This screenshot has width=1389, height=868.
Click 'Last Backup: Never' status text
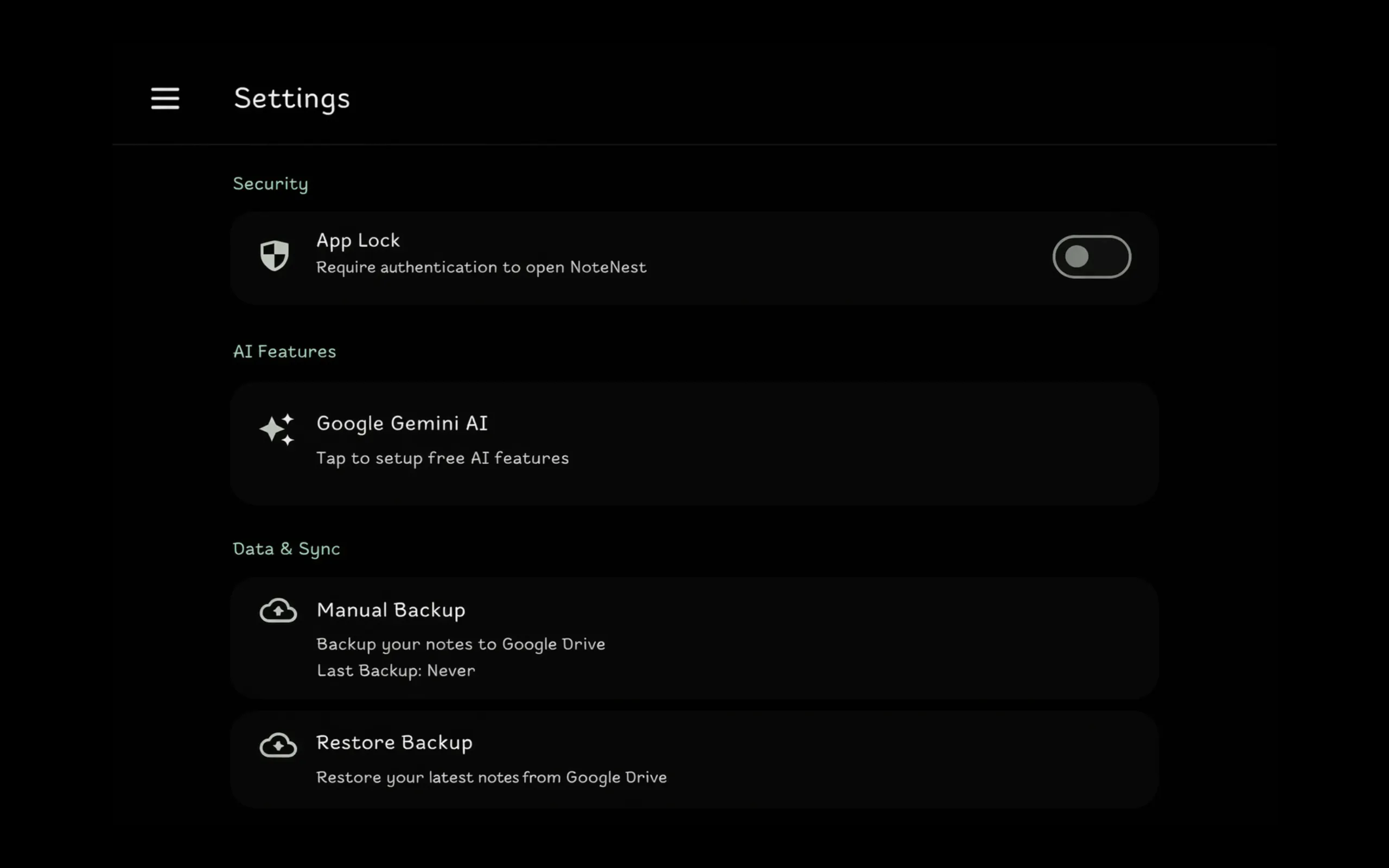point(396,671)
